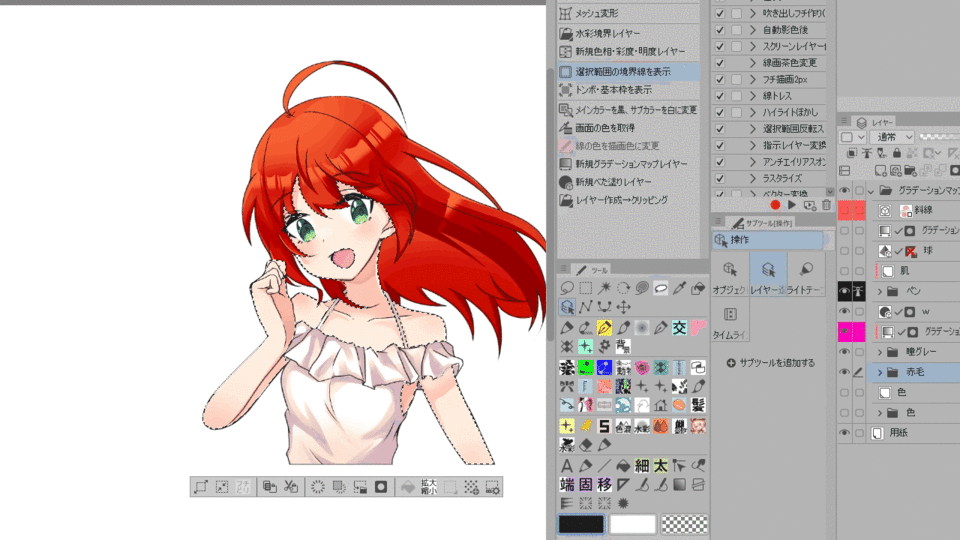Expand the 自動影色後 auto action
960x540 pixels.
[x=752, y=30]
